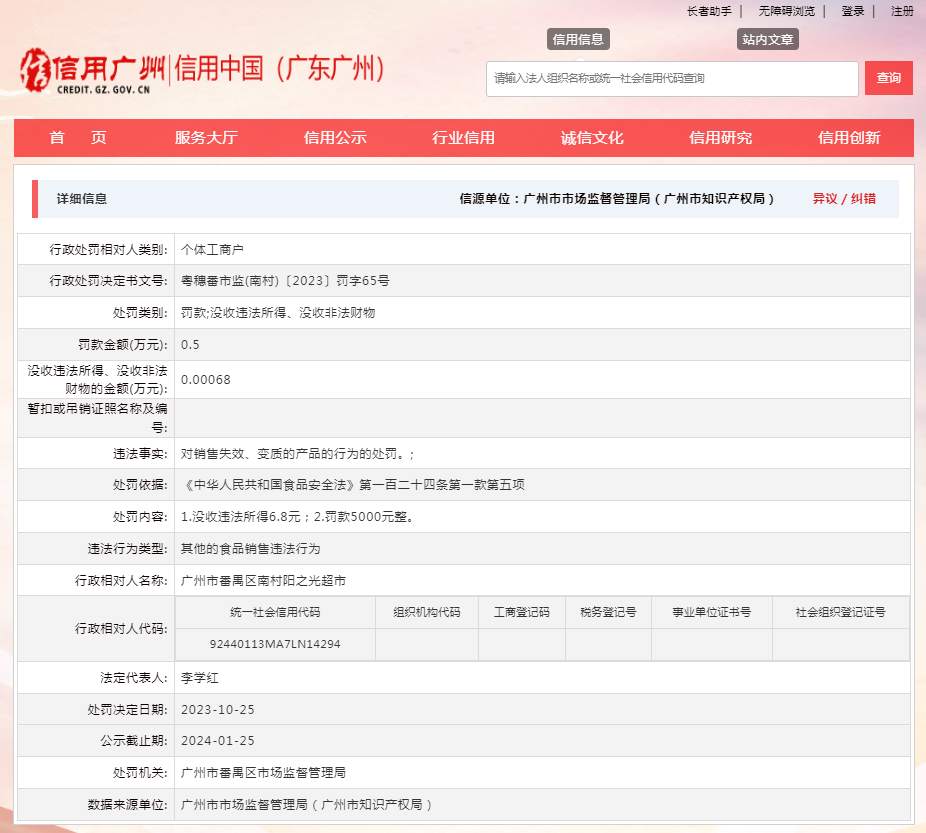Select the confiscated amount 0.00068
926x833 pixels.
tap(206, 380)
